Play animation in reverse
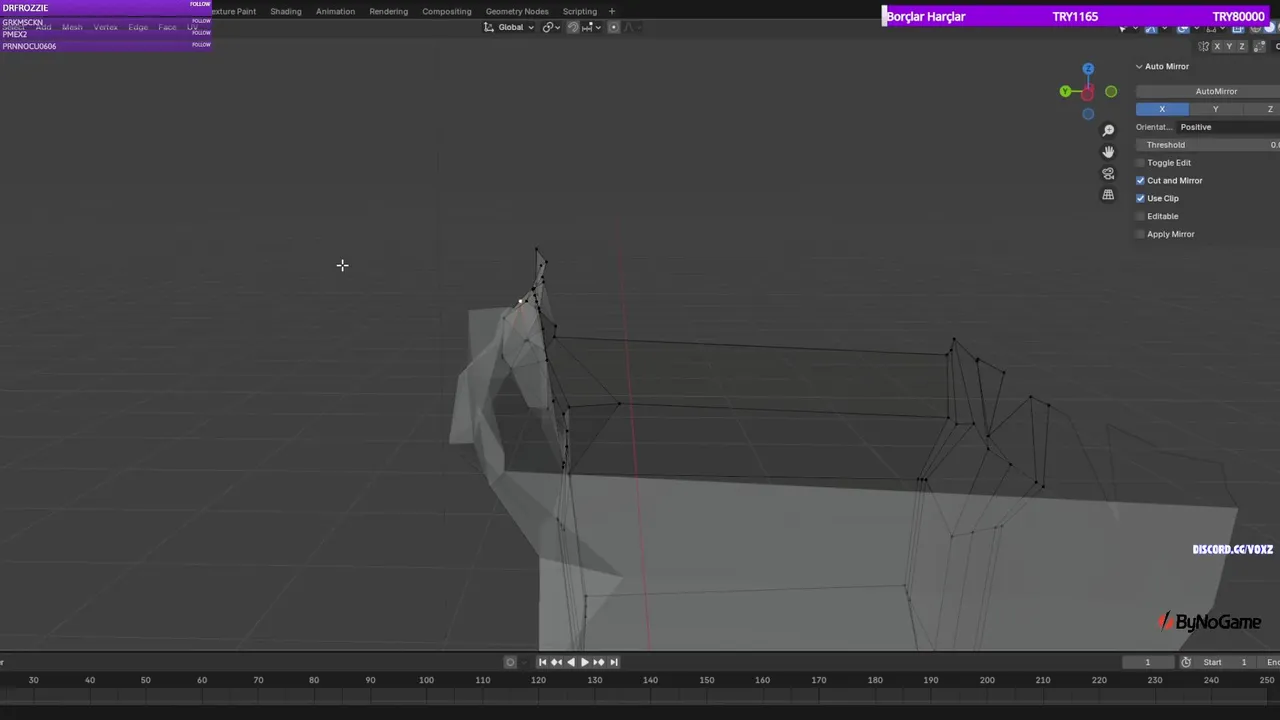Screen dimensions: 1280x720 click(x=571, y=662)
